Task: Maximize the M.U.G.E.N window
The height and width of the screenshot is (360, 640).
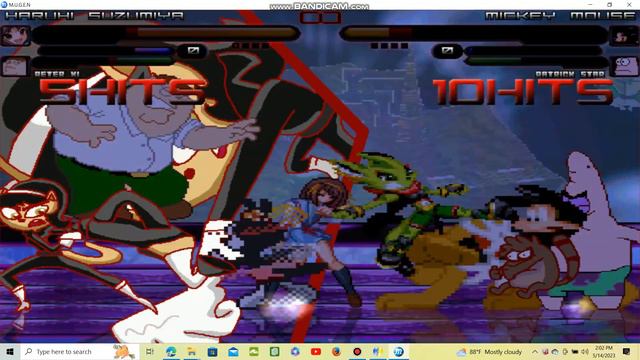Action: tap(609, 4)
